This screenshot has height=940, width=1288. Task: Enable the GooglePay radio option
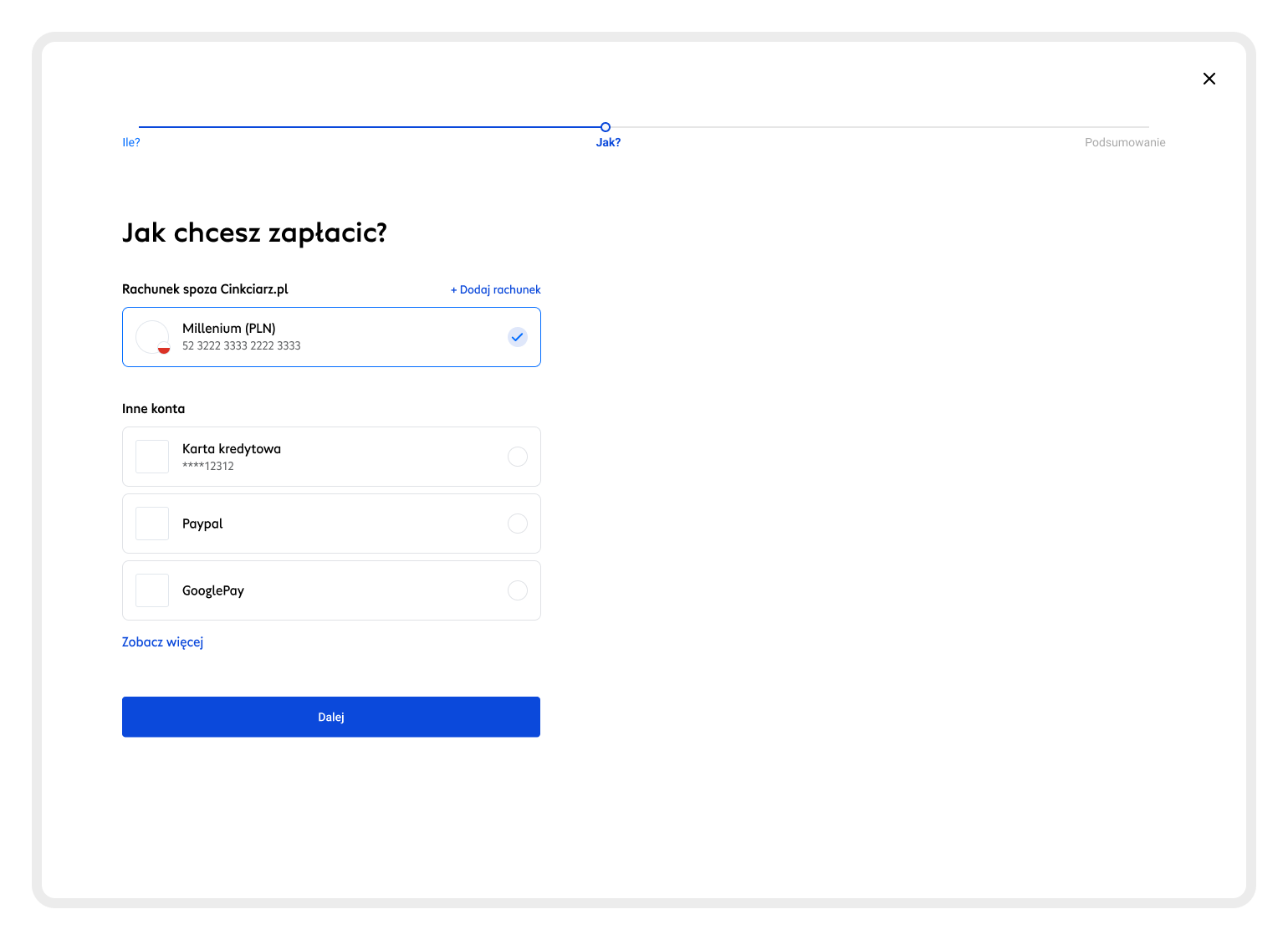tap(518, 590)
